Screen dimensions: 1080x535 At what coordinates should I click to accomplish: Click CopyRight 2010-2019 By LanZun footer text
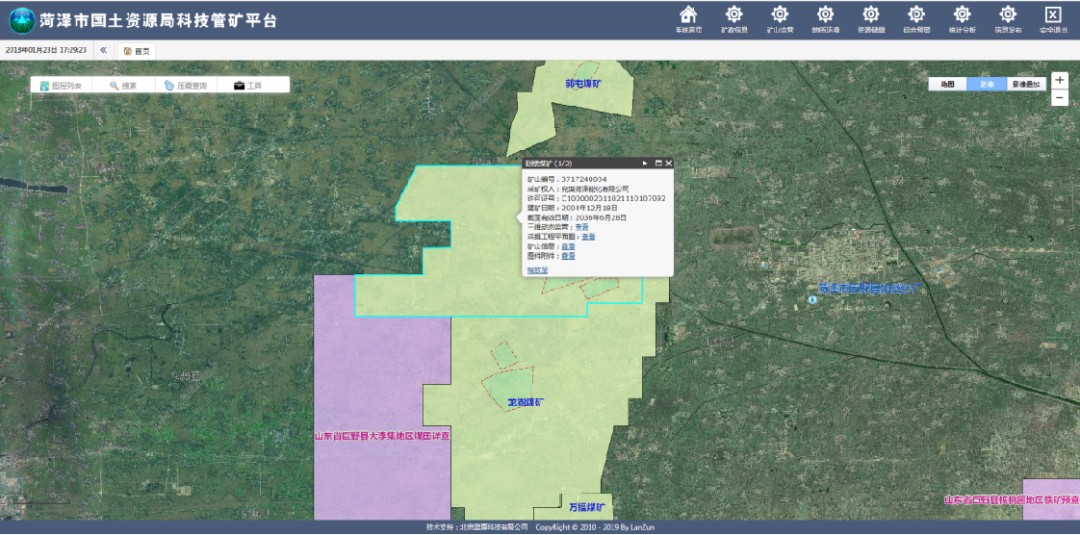[595, 527]
